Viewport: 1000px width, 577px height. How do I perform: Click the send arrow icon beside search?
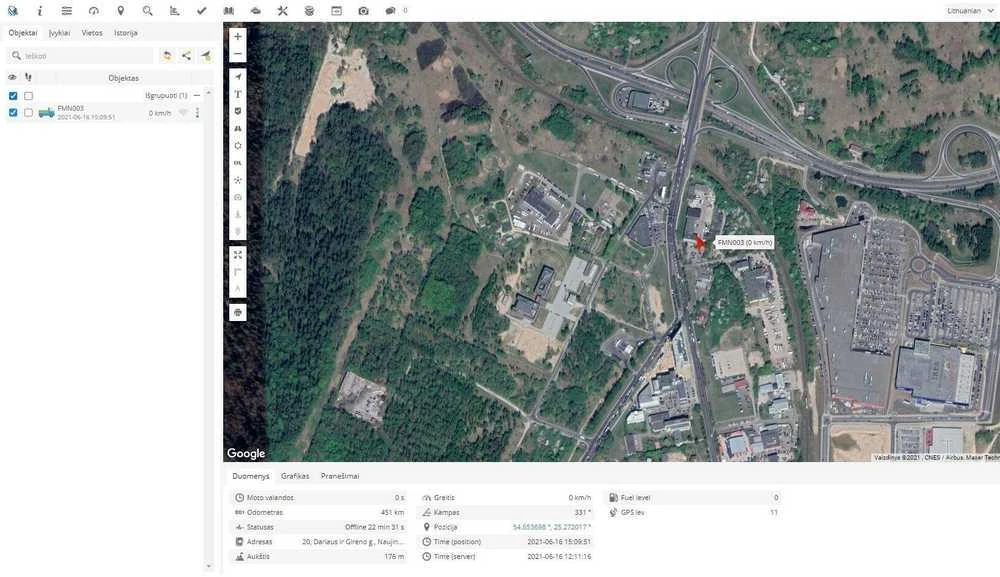(x=205, y=56)
